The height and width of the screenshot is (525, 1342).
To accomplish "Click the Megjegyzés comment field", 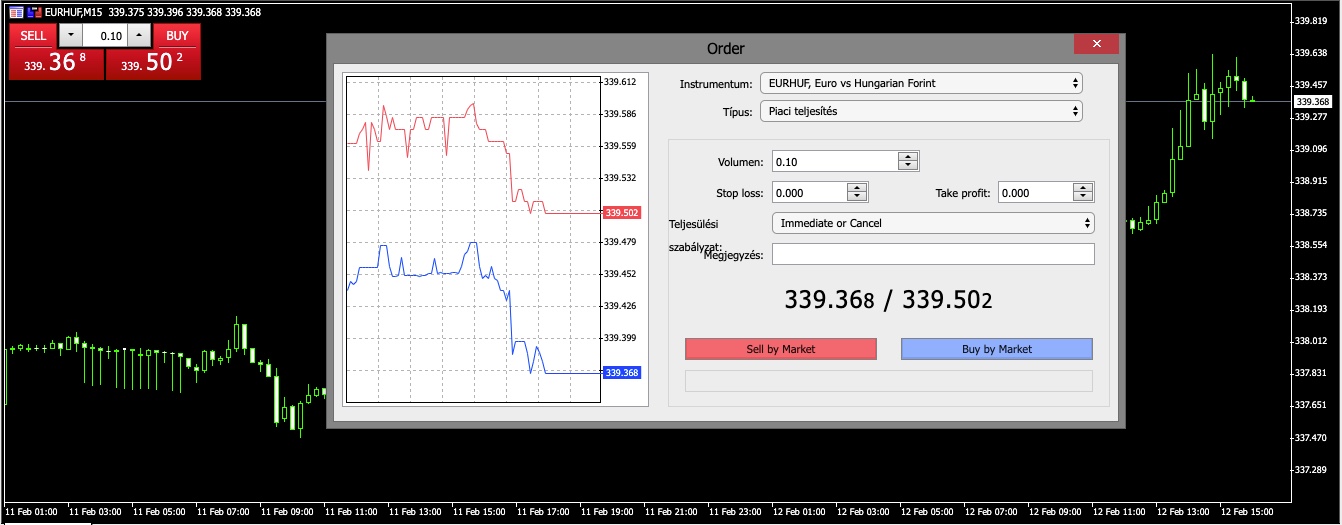I will 933,254.
